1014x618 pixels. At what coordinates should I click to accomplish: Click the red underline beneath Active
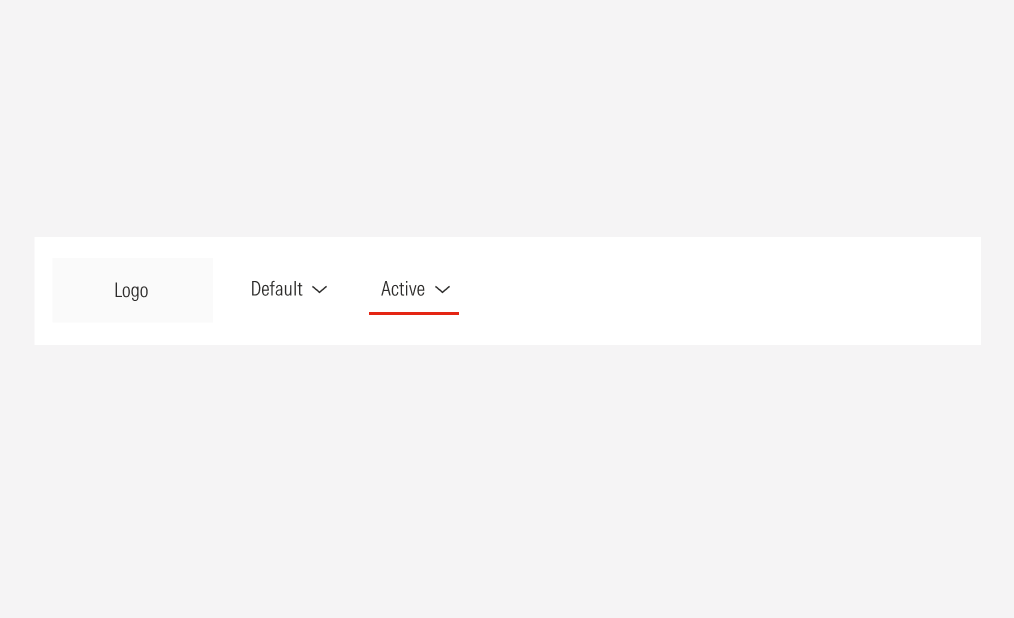tap(414, 313)
